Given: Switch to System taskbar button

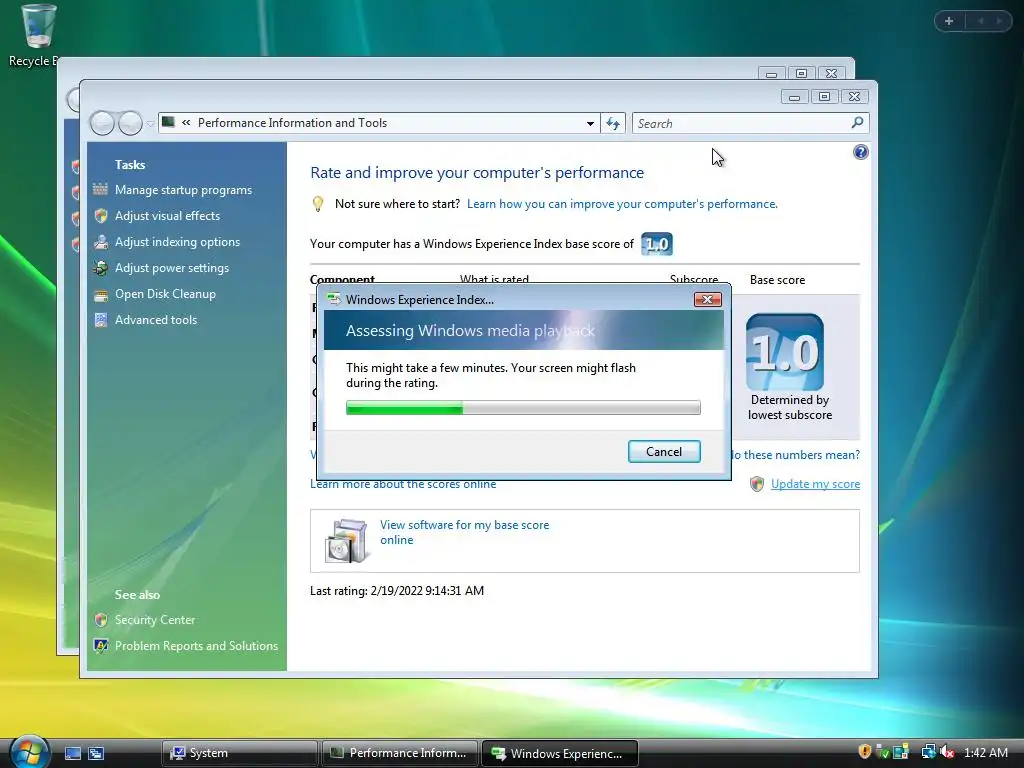Looking at the screenshot, I should 239,753.
